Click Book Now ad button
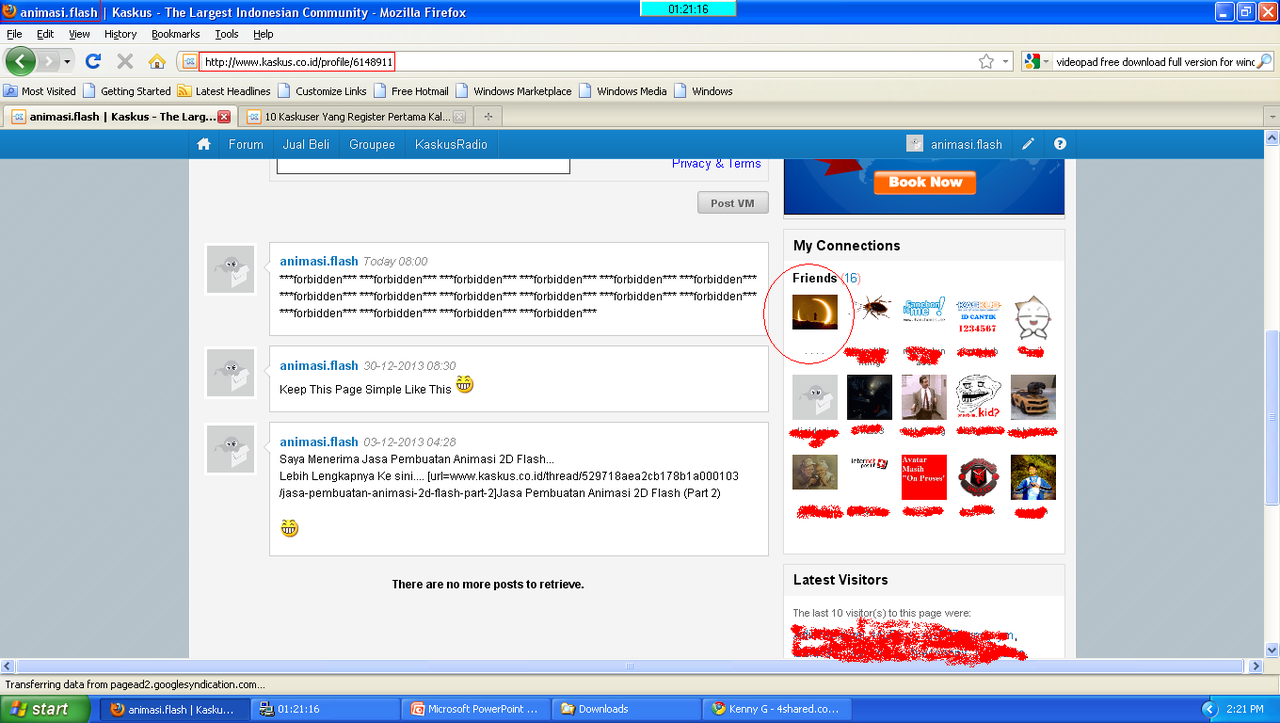Screen dimensions: 1280x723 (x=925, y=182)
